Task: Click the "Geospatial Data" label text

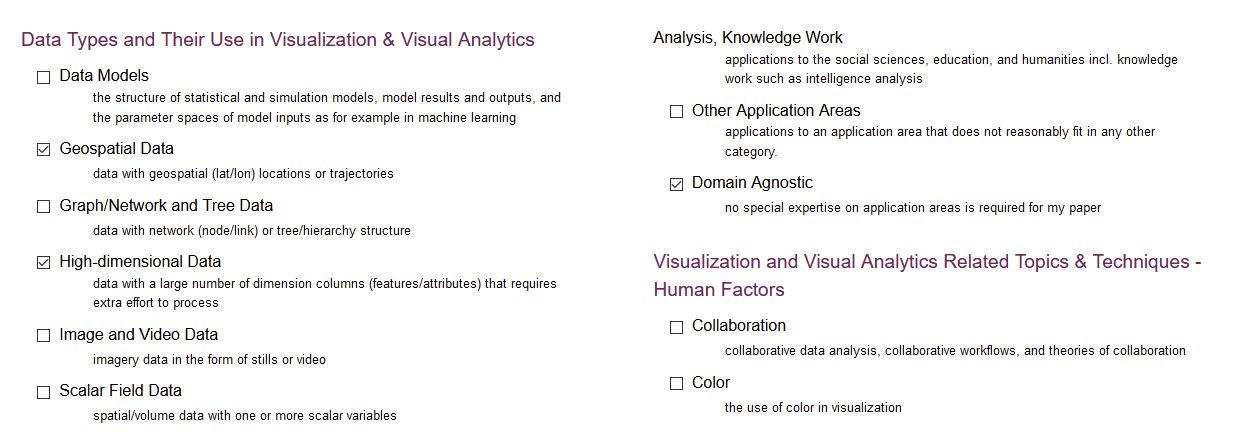Action: click(116, 149)
